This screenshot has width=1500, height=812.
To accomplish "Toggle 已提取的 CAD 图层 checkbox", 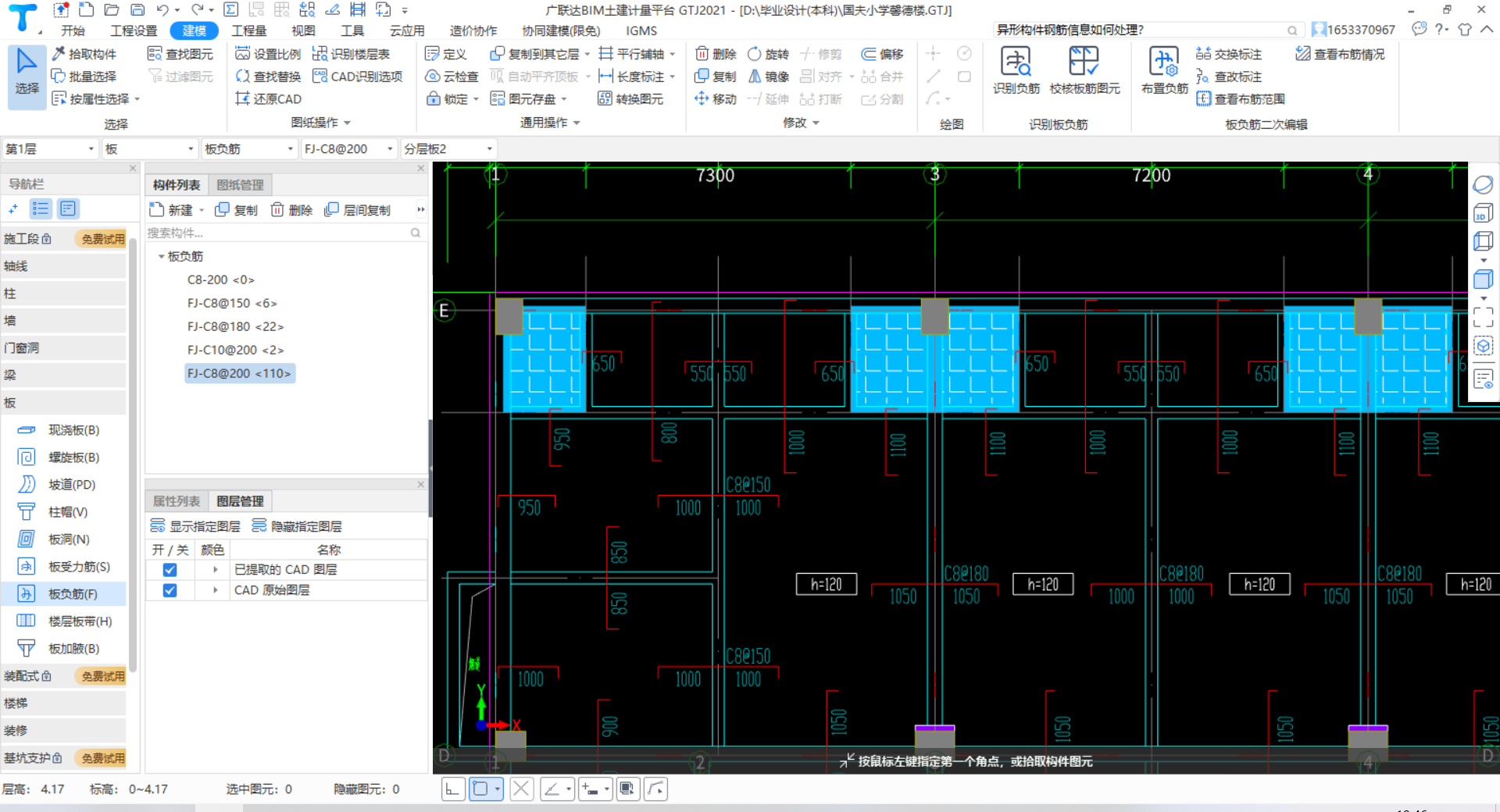I will [x=170, y=570].
